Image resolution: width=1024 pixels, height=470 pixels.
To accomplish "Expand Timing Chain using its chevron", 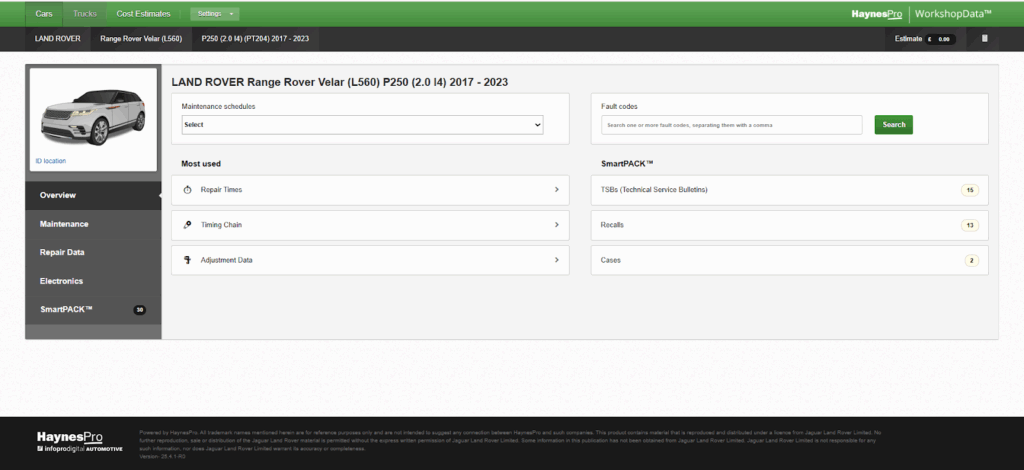I will [x=556, y=225].
